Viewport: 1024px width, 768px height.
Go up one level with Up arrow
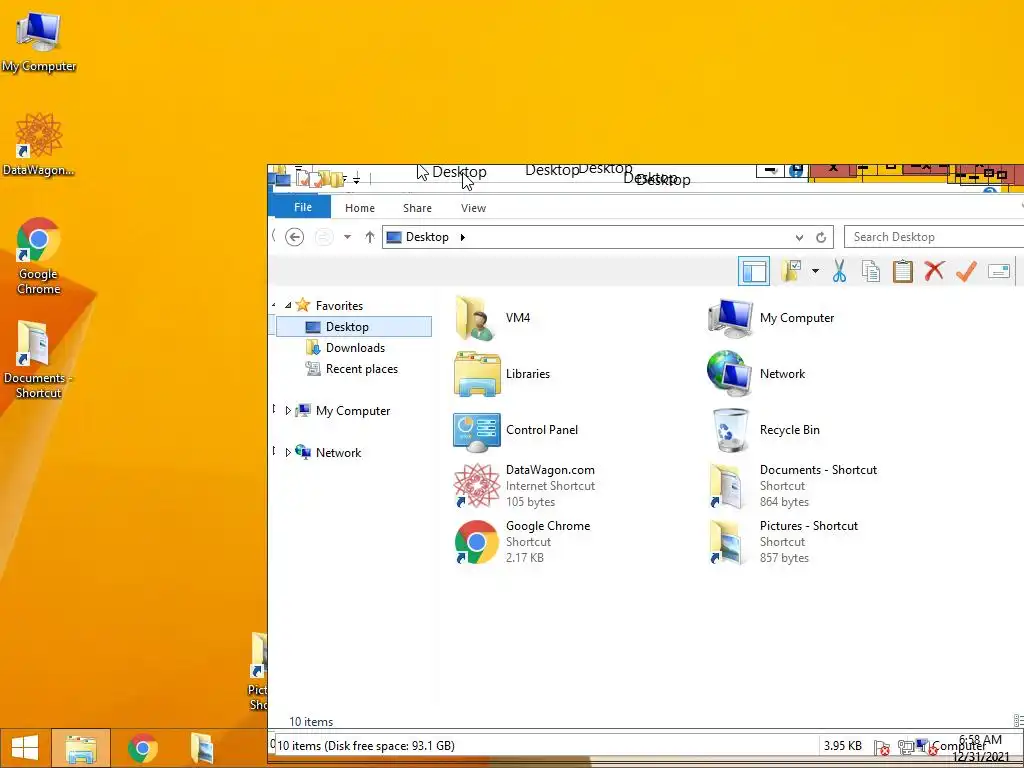click(370, 237)
